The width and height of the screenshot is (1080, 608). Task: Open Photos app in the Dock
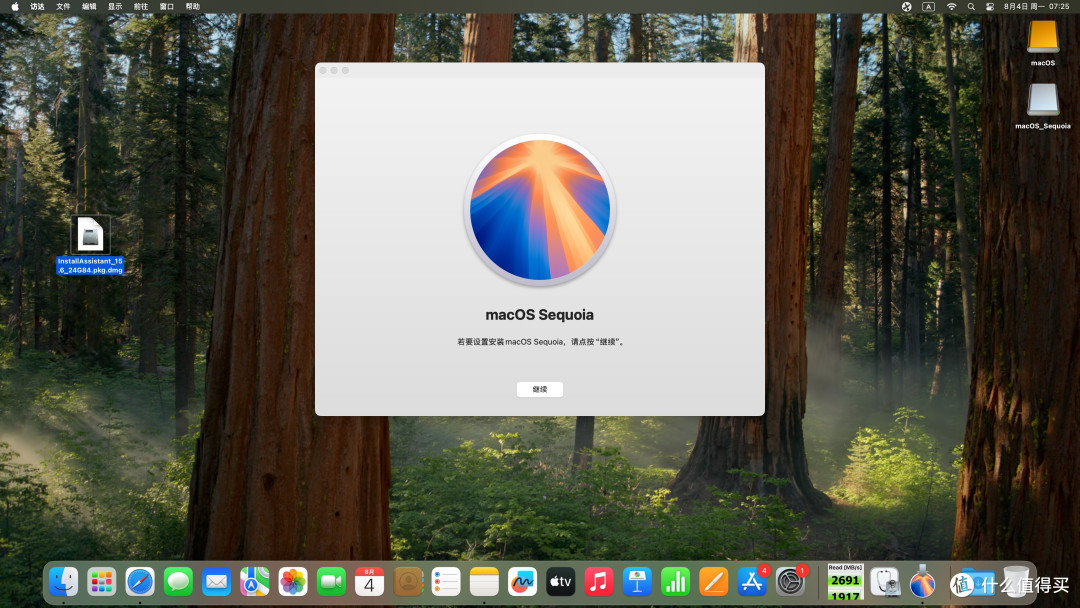[x=293, y=583]
